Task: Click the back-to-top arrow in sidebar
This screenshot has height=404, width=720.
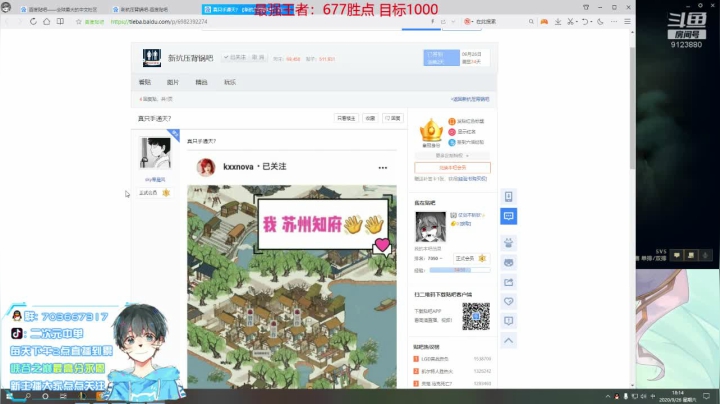Action: tap(508, 341)
